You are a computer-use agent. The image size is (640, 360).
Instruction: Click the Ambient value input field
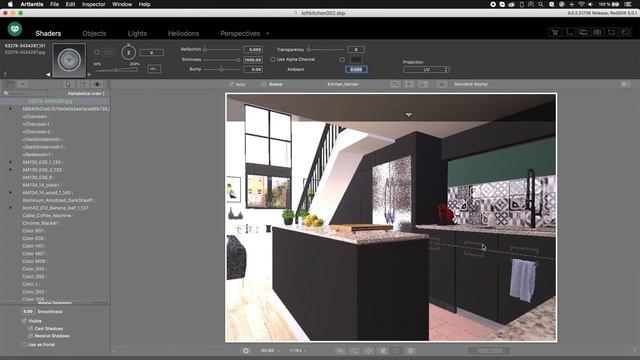356,69
